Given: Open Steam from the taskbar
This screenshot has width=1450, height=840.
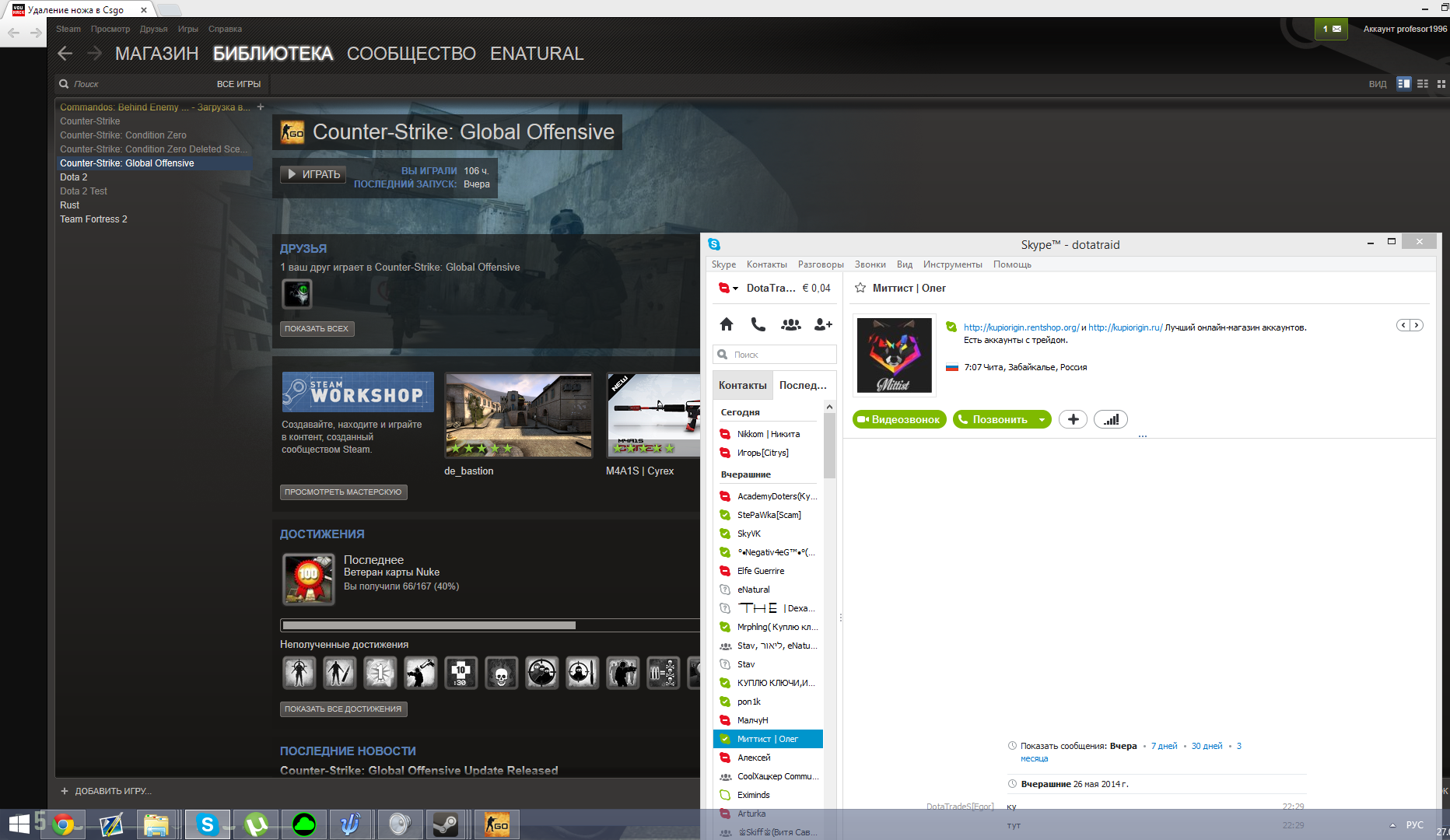Looking at the screenshot, I should point(447,824).
